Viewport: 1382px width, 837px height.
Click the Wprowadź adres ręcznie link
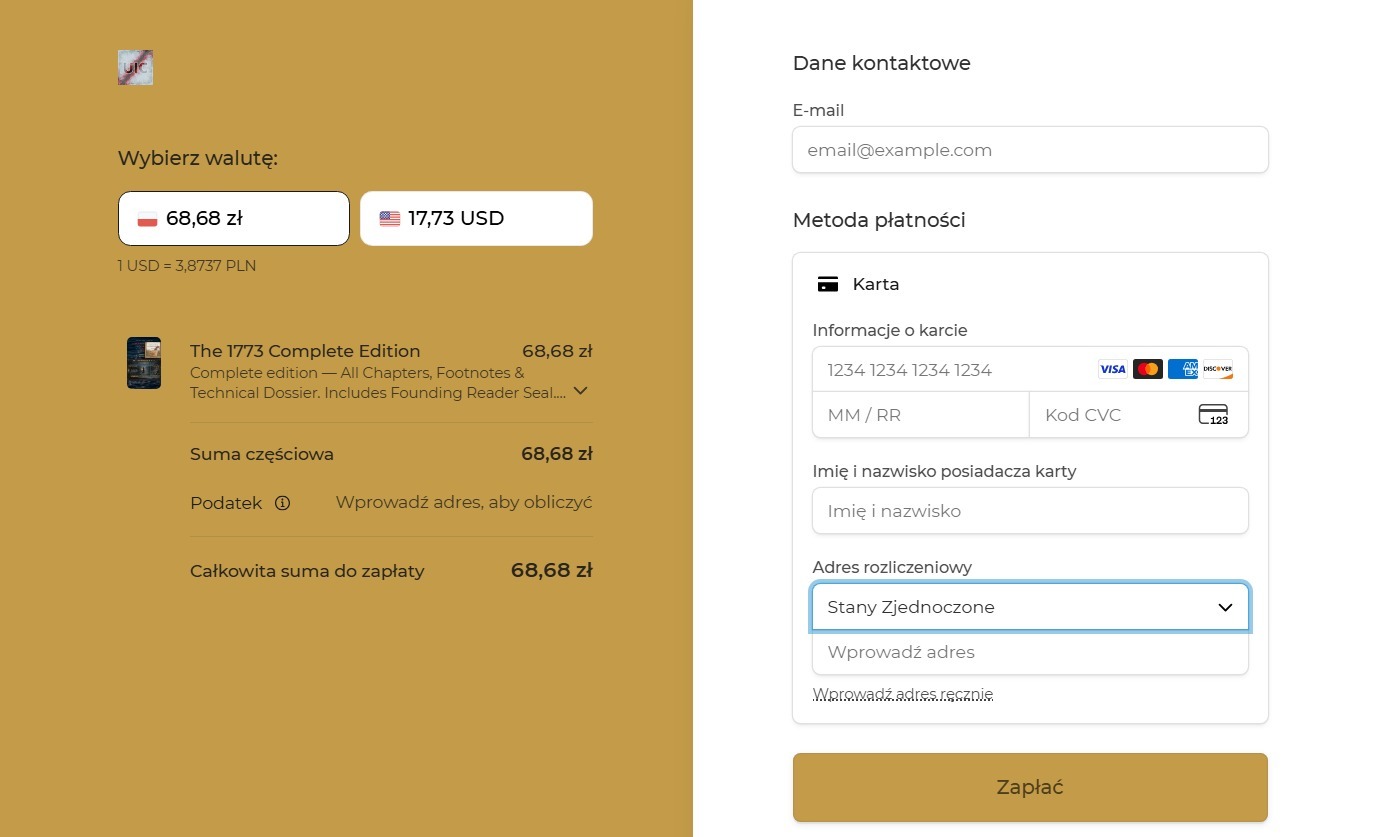coord(902,694)
